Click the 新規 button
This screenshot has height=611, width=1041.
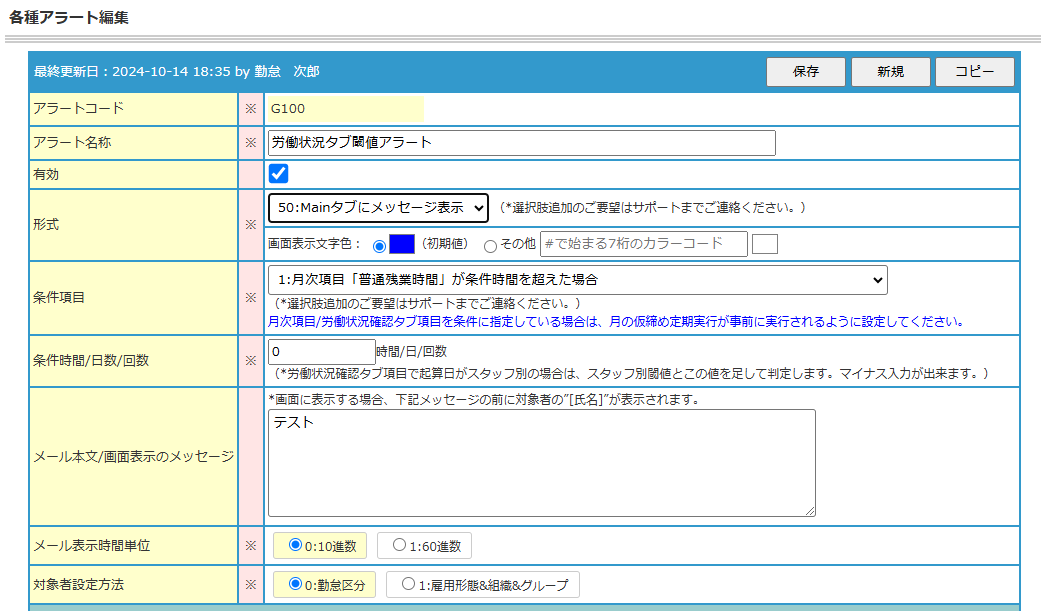(890, 72)
